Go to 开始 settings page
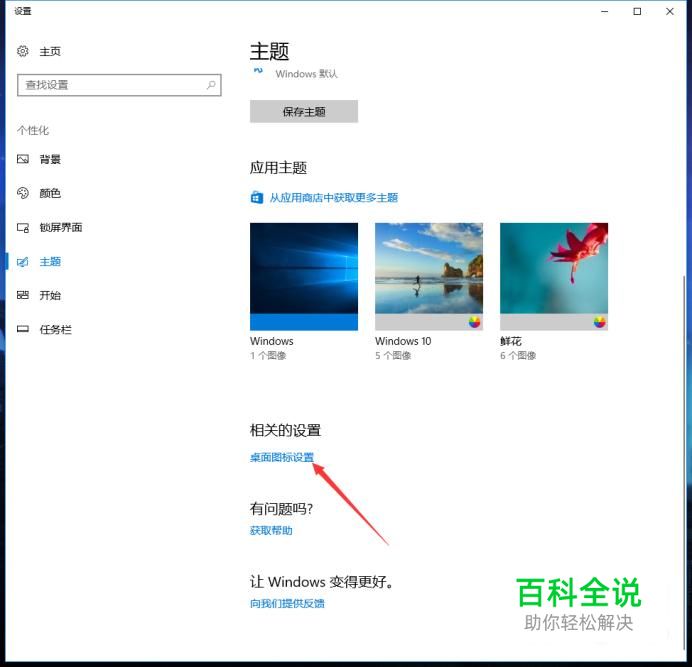 coord(50,295)
